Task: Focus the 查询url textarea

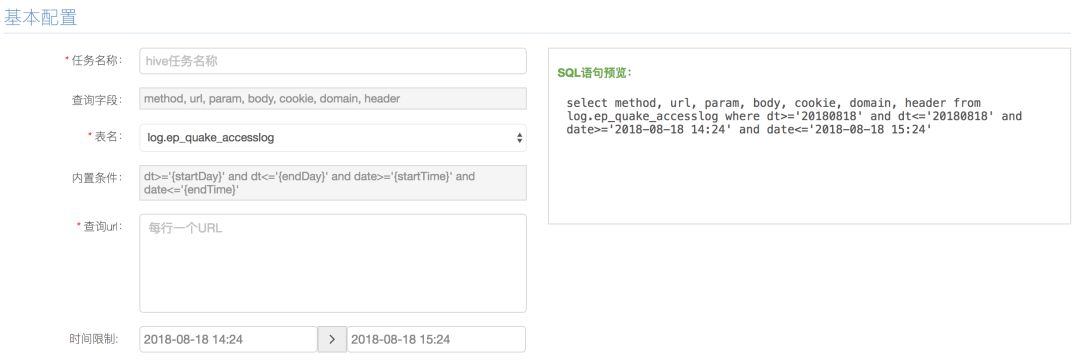Action: pyautogui.click(x=333, y=263)
